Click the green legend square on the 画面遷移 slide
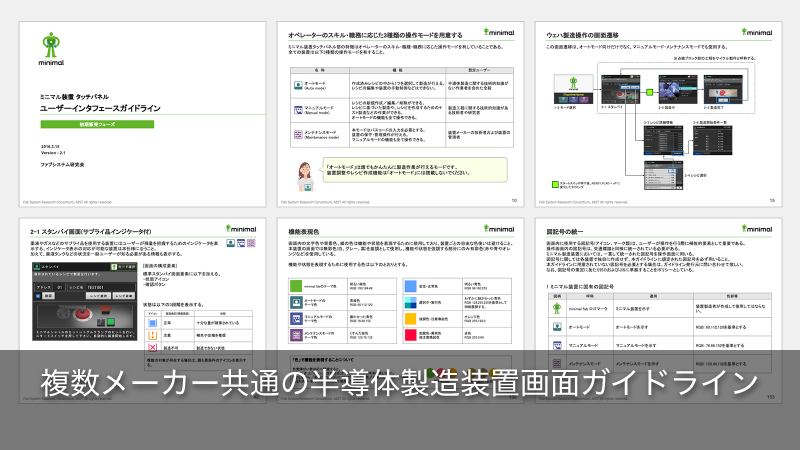This screenshot has width=800, height=450. (x=555, y=185)
